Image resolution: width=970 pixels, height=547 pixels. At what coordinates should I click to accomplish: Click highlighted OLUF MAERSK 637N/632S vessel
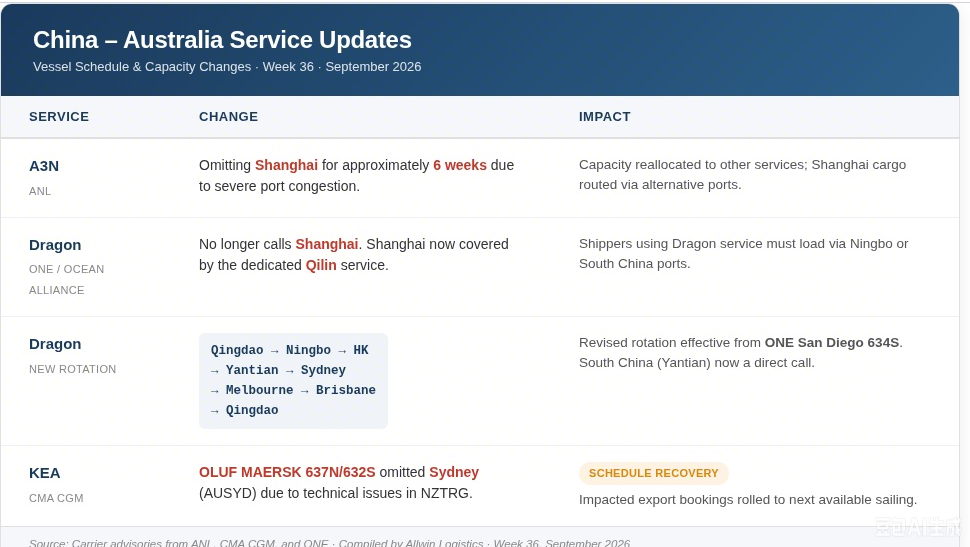pyautogui.click(x=287, y=472)
